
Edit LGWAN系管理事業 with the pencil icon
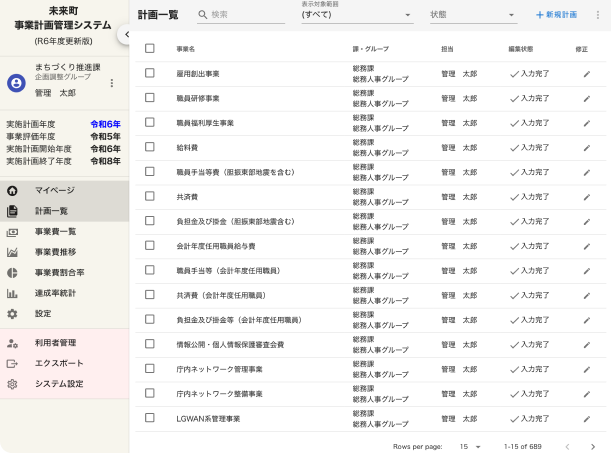pyautogui.click(x=587, y=419)
